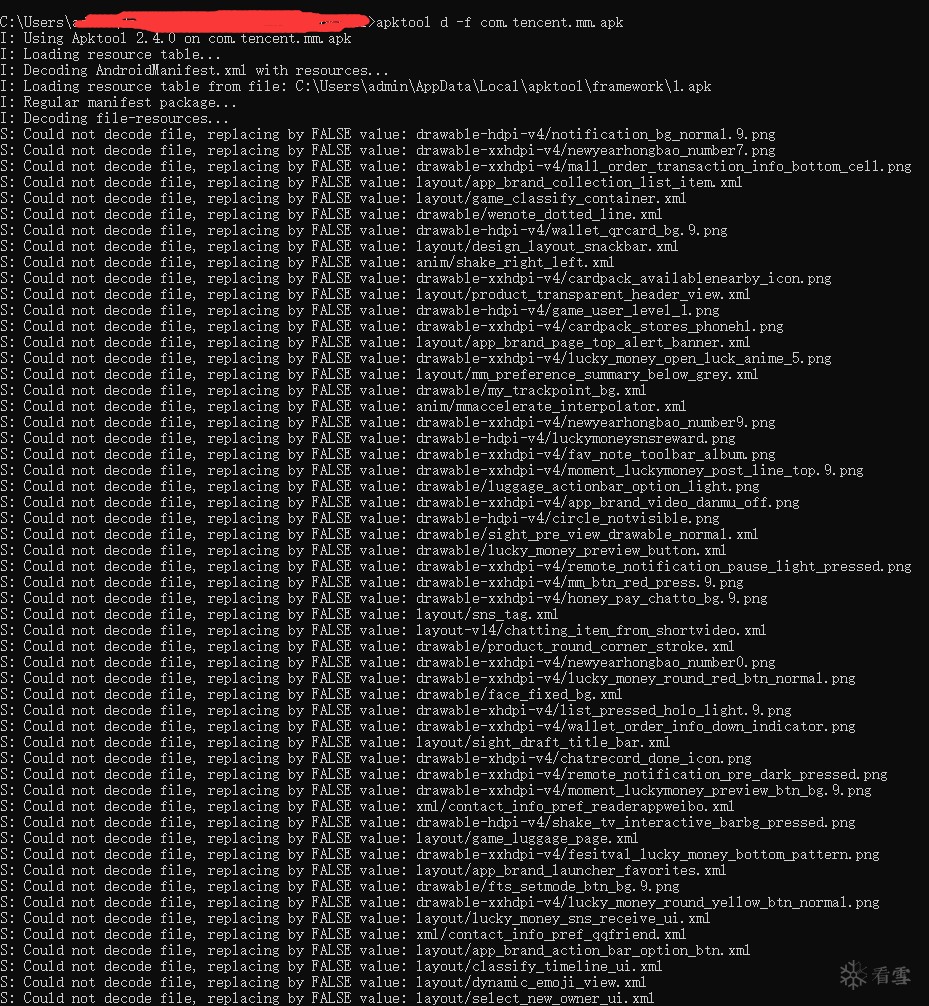This screenshot has width=929, height=1006.
Task: Click the red redacted username bar
Action: click(220, 19)
